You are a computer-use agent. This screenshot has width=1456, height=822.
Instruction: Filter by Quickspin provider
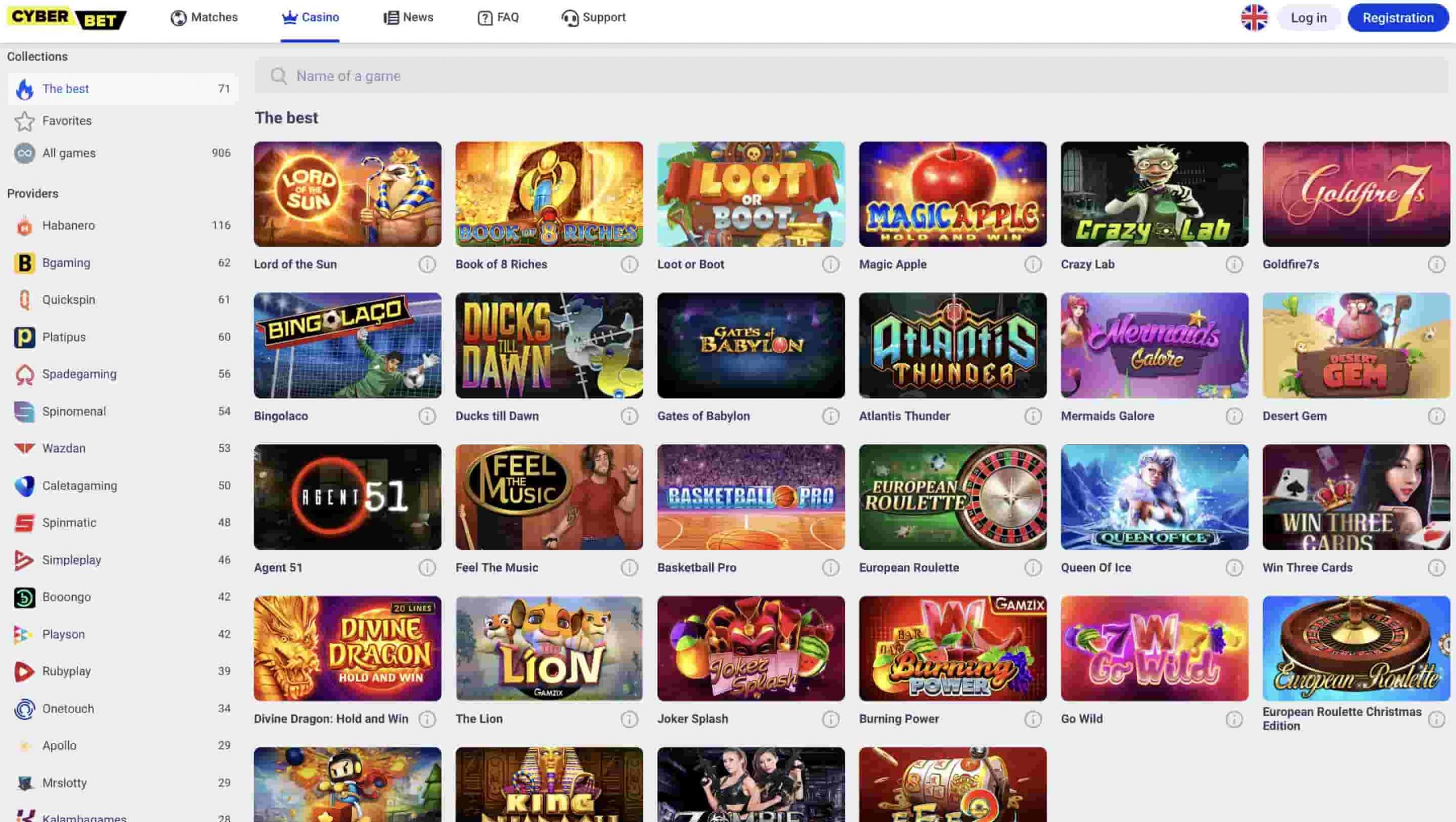pos(123,300)
